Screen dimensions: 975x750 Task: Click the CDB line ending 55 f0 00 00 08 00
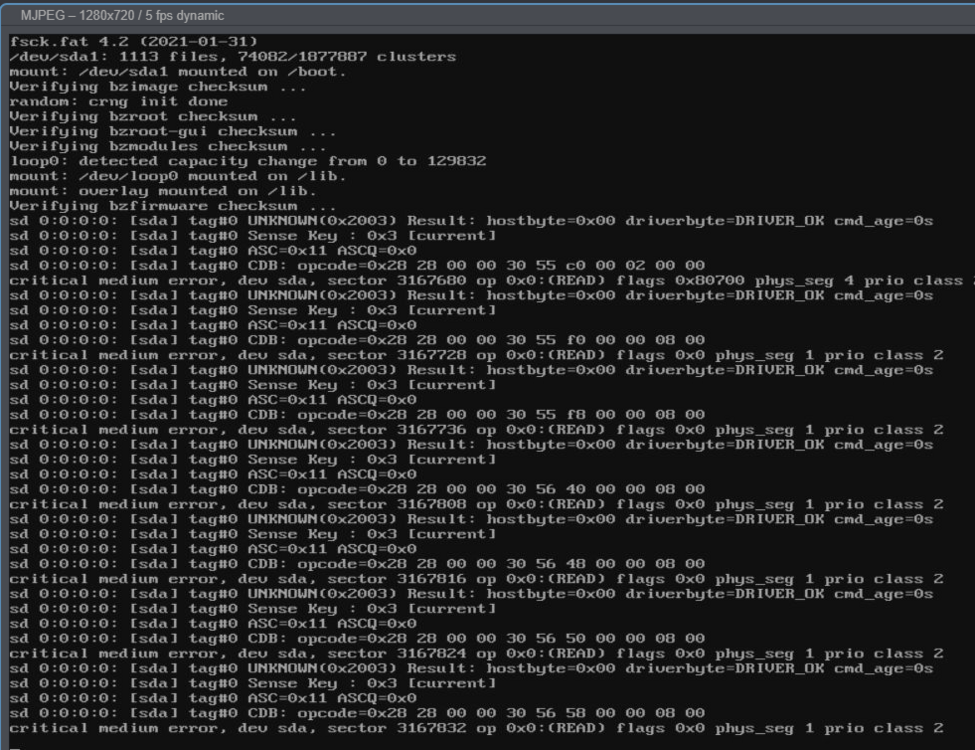click(357, 340)
